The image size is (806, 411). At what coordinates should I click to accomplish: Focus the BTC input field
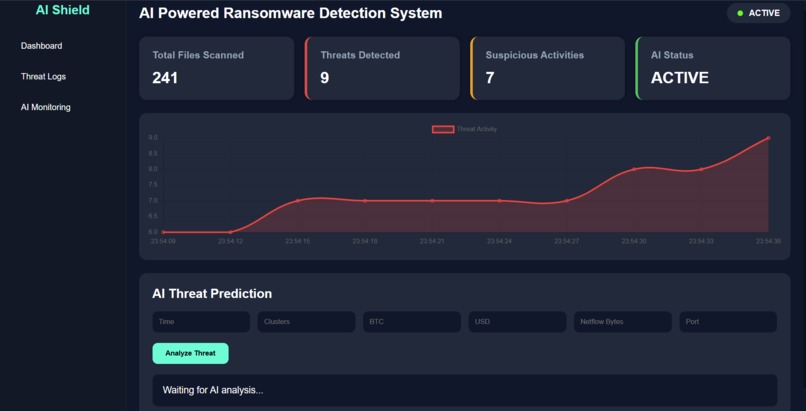[x=412, y=322]
